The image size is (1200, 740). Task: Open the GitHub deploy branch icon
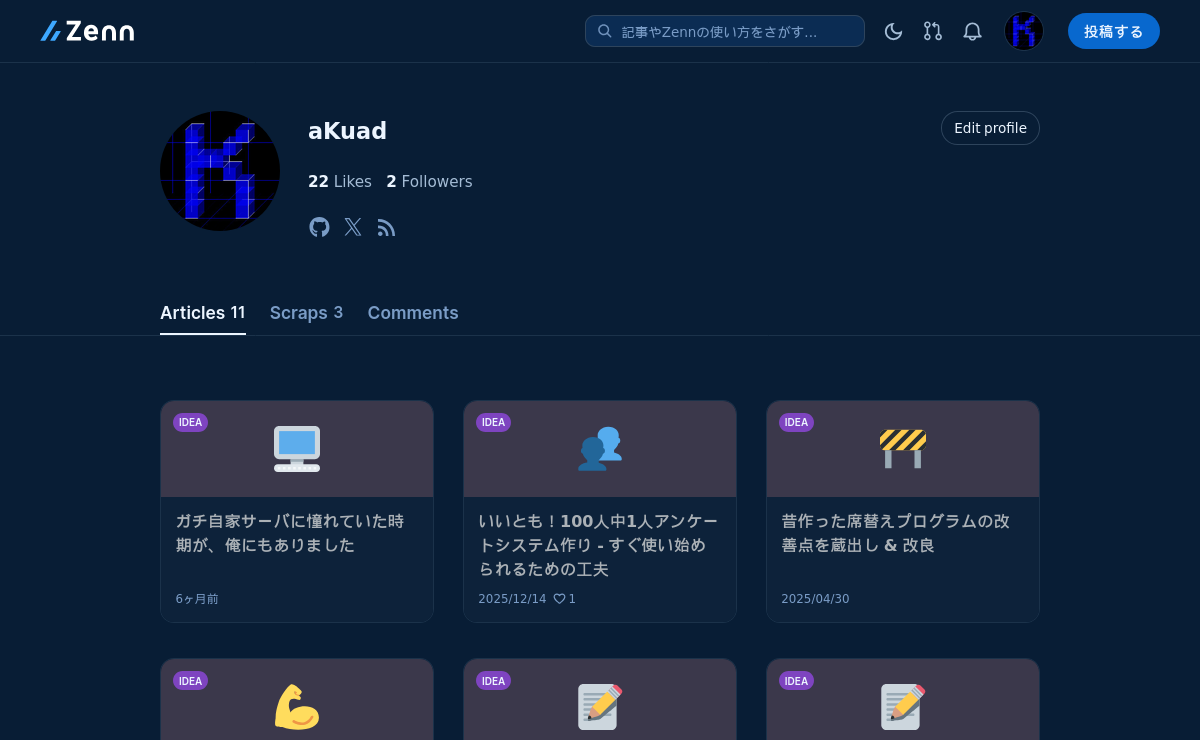[x=933, y=31]
